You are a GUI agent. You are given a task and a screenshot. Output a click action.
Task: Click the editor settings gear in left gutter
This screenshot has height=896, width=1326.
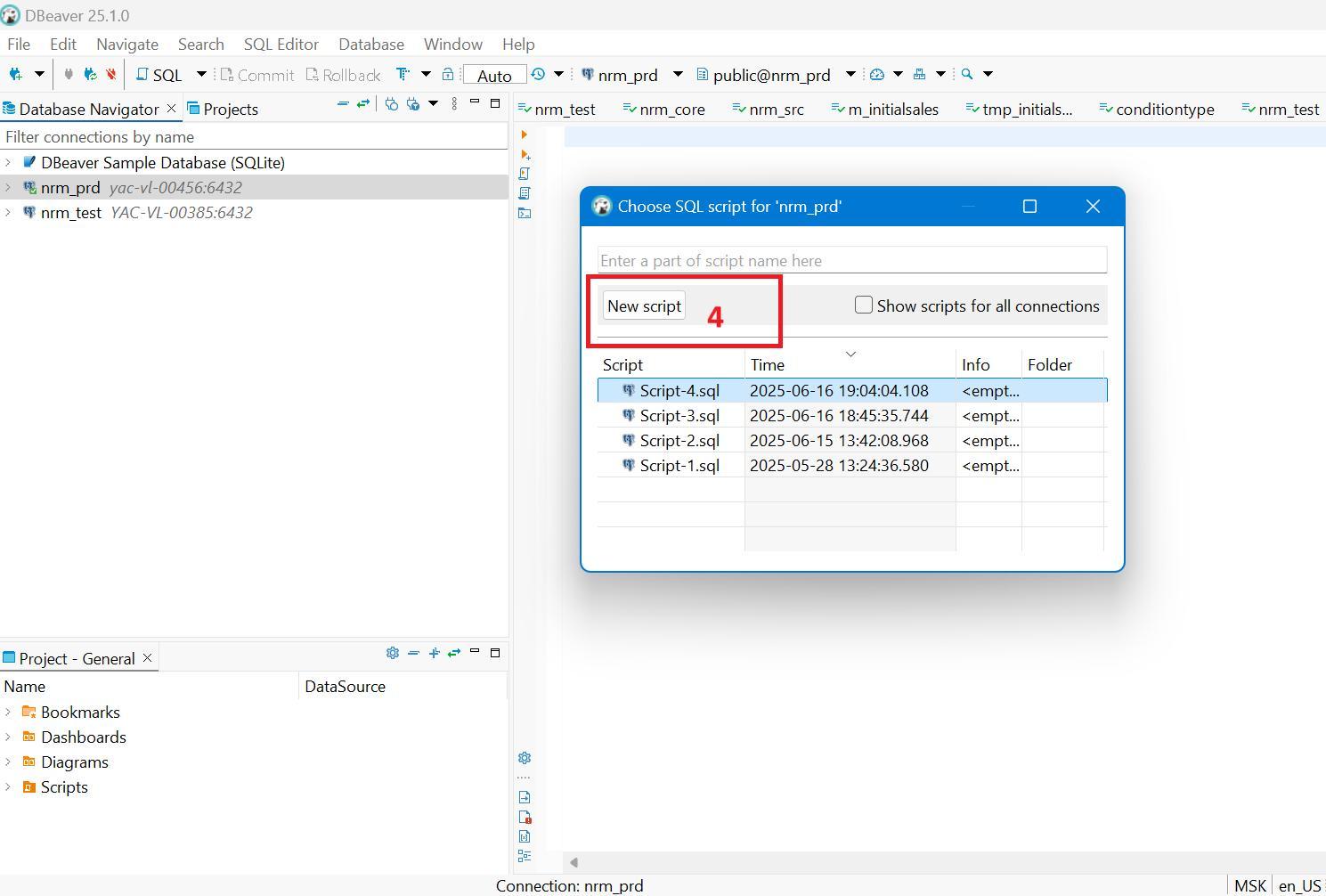pyautogui.click(x=525, y=758)
